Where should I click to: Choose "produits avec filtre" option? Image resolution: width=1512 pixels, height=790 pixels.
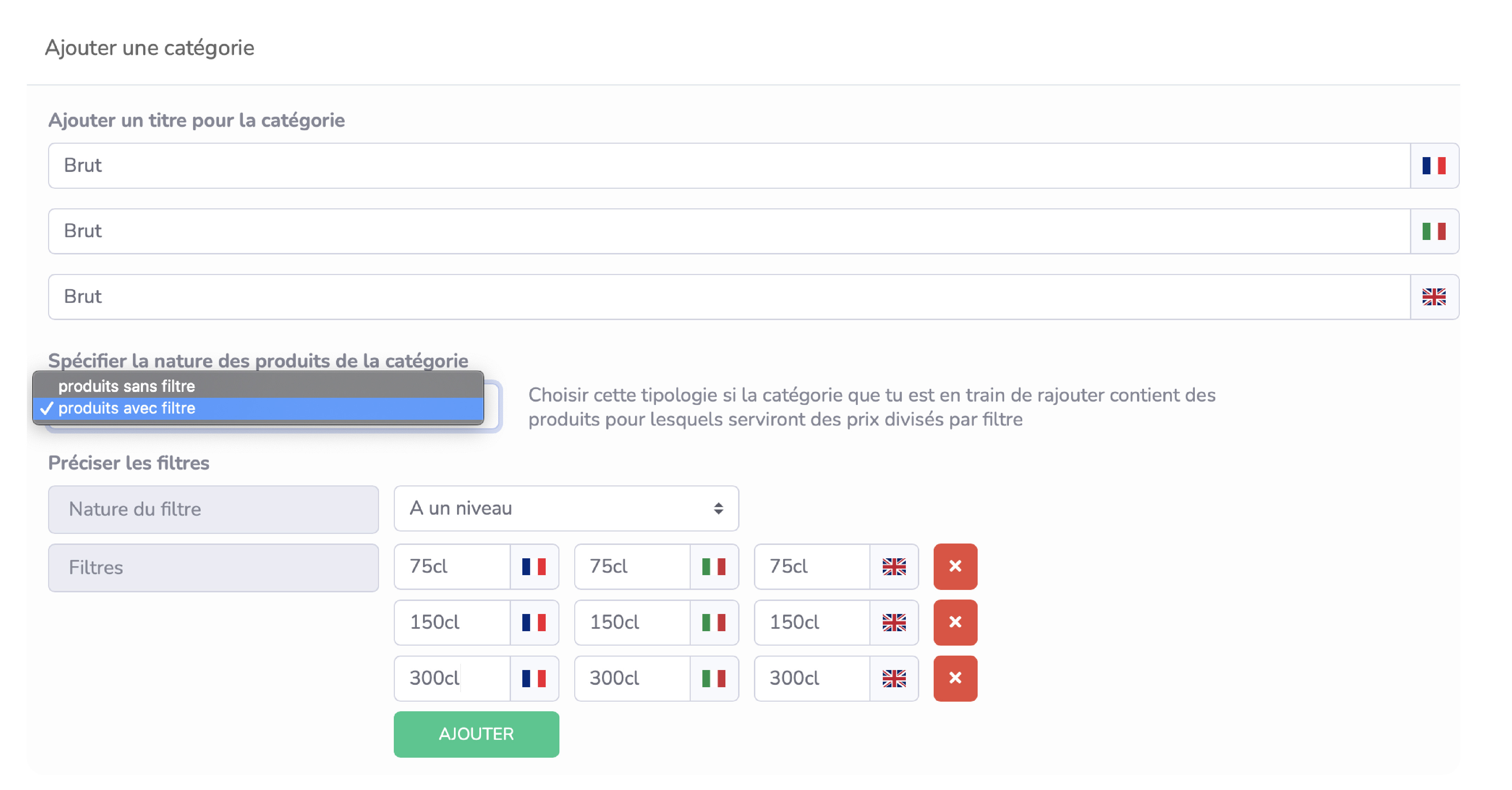coord(126,408)
